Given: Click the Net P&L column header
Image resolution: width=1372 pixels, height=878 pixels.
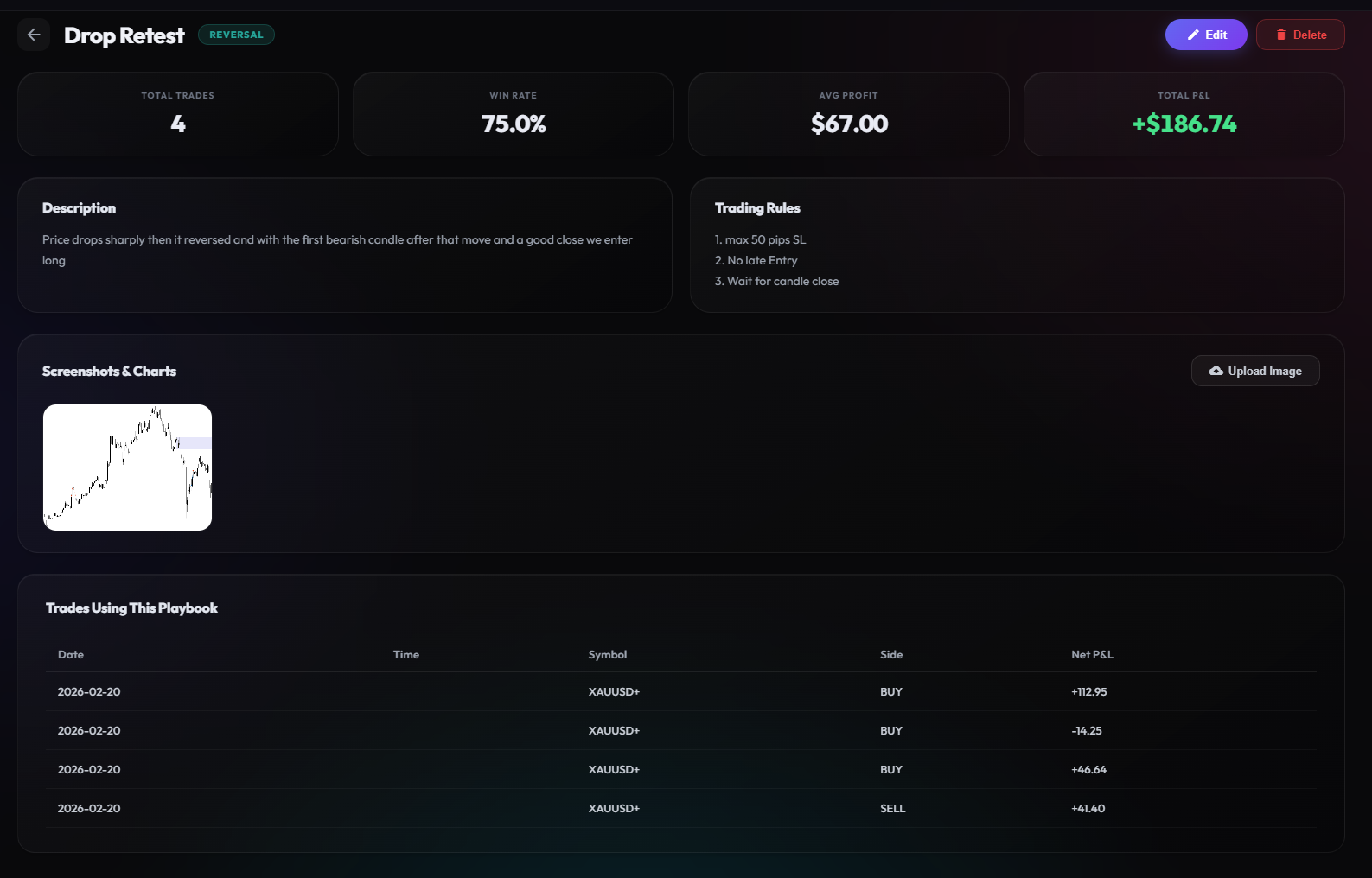Looking at the screenshot, I should pyautogui.click(x=1092, y=654).
